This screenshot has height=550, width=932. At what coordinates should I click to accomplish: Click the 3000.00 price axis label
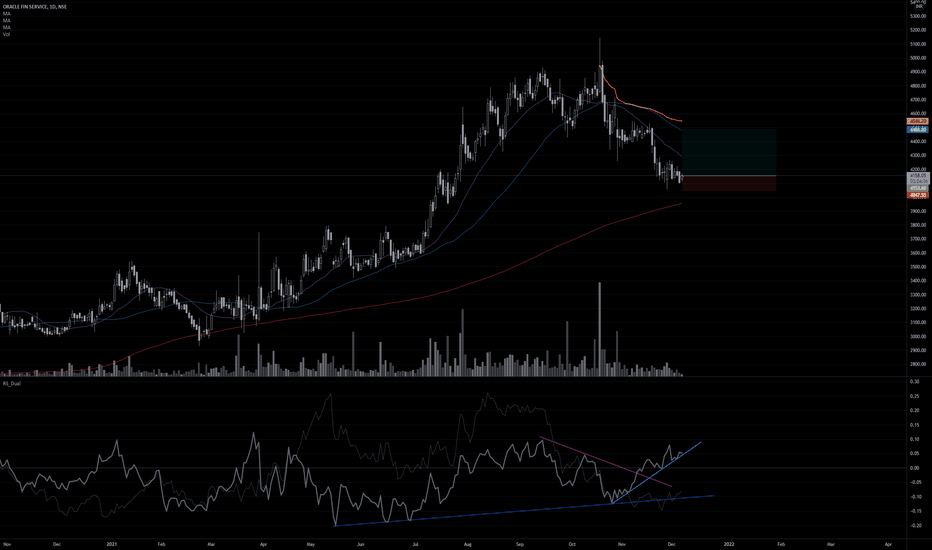click(918, 337)
